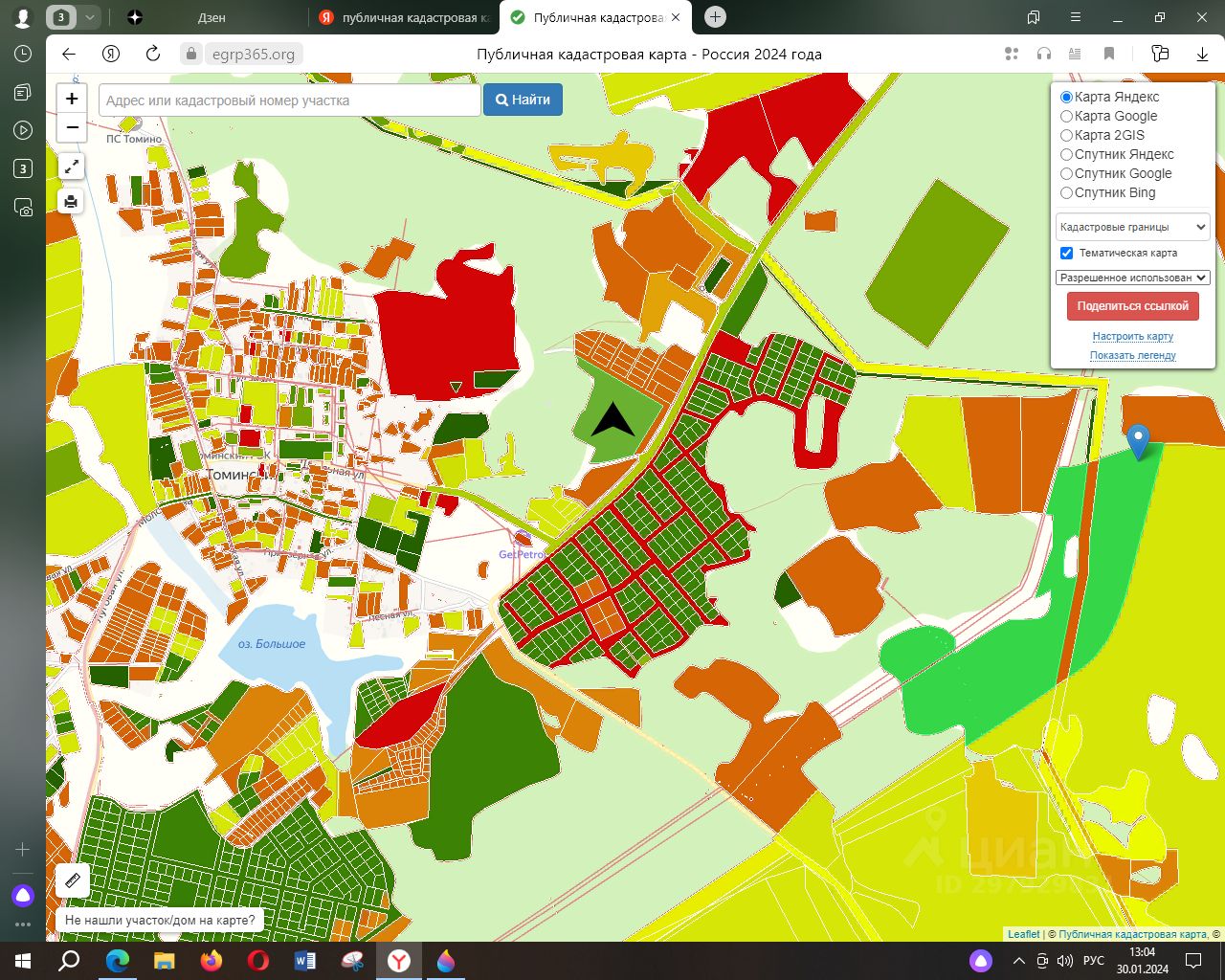This screenshot has width=1225, height=980.
Task: Go back to previous page
Action: click(x=69, y=55)
